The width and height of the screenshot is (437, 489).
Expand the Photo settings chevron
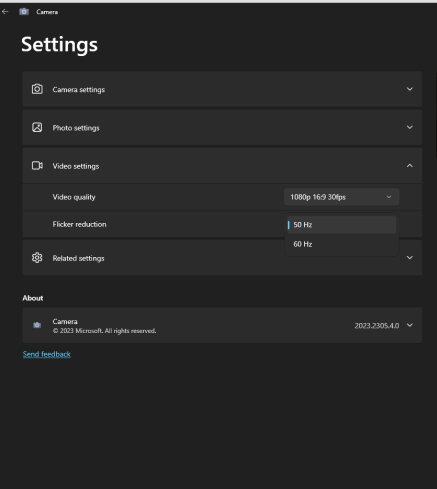point(410,127)
